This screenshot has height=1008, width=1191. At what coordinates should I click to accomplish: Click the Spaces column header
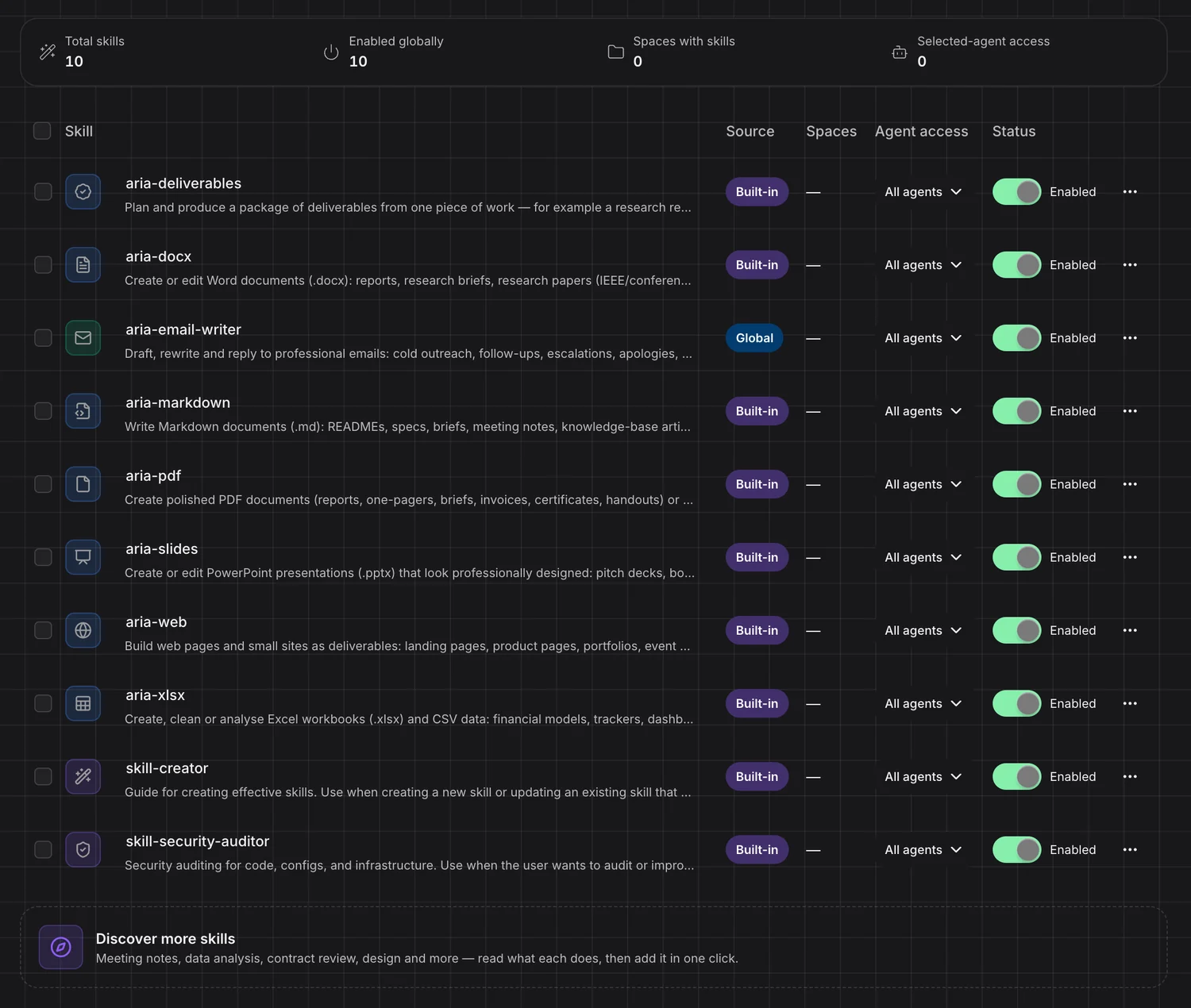point(831,131)
